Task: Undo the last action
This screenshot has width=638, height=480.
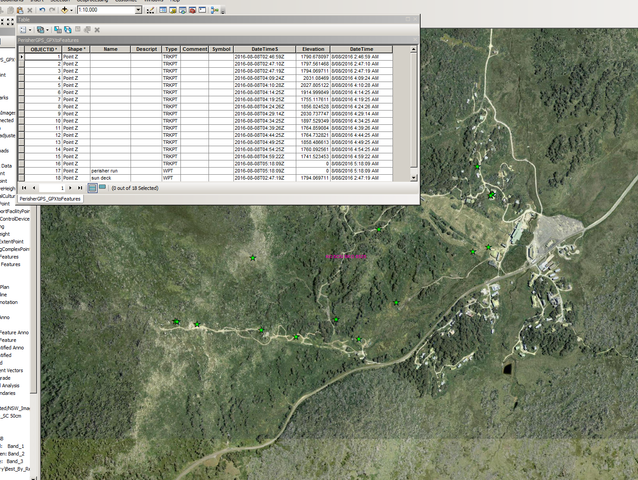Action: tap(42, 10)
